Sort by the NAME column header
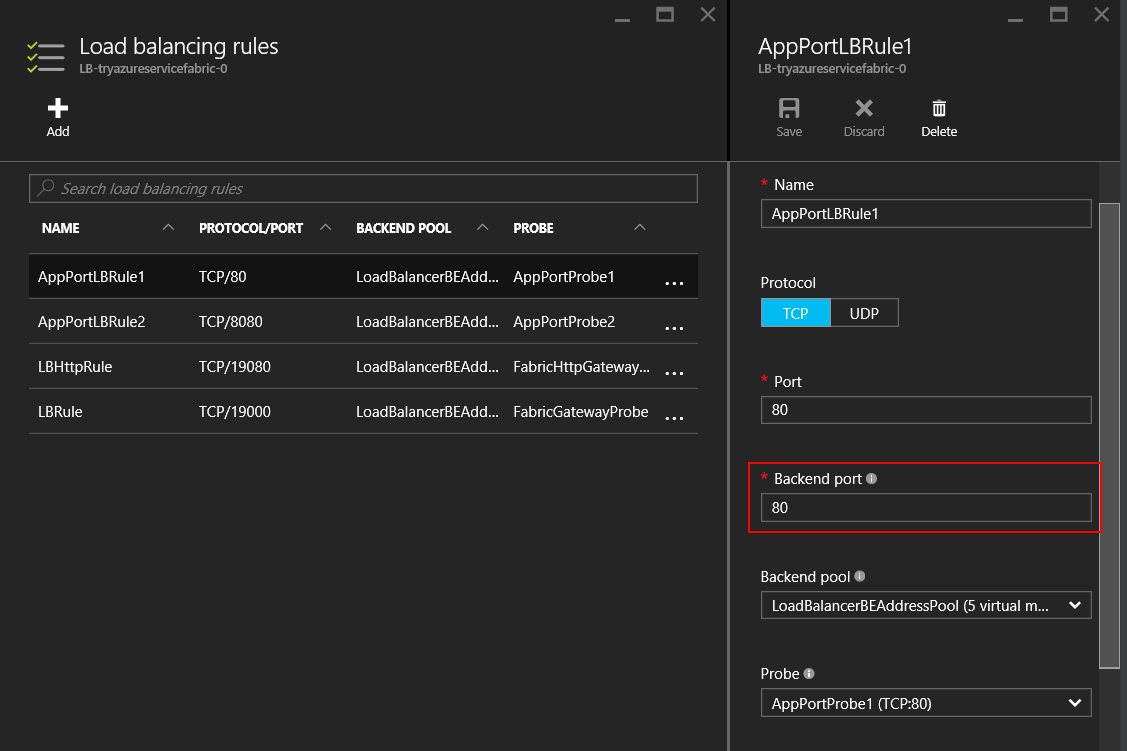The height and width of the screenshot is (751, 1127). point(61,228)
